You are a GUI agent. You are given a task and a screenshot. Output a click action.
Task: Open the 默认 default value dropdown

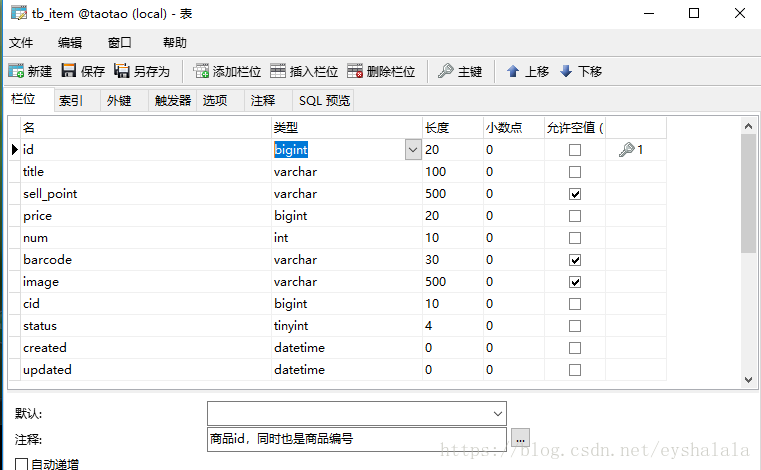tap(497, 414)
